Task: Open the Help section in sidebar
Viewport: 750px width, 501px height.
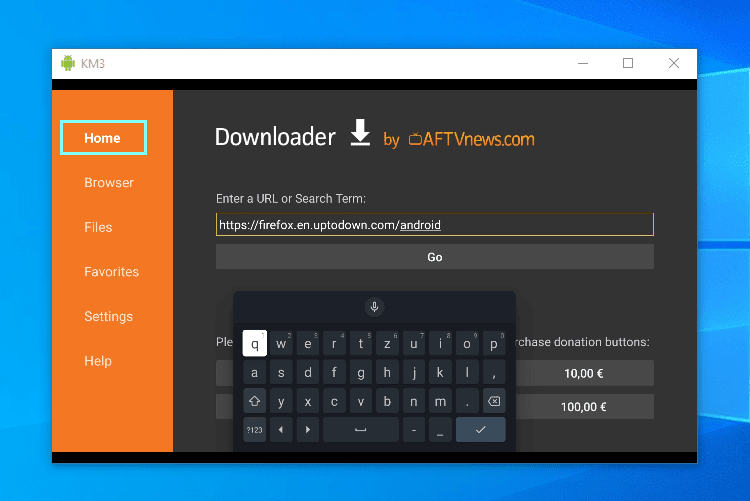Action: (98, 361)
